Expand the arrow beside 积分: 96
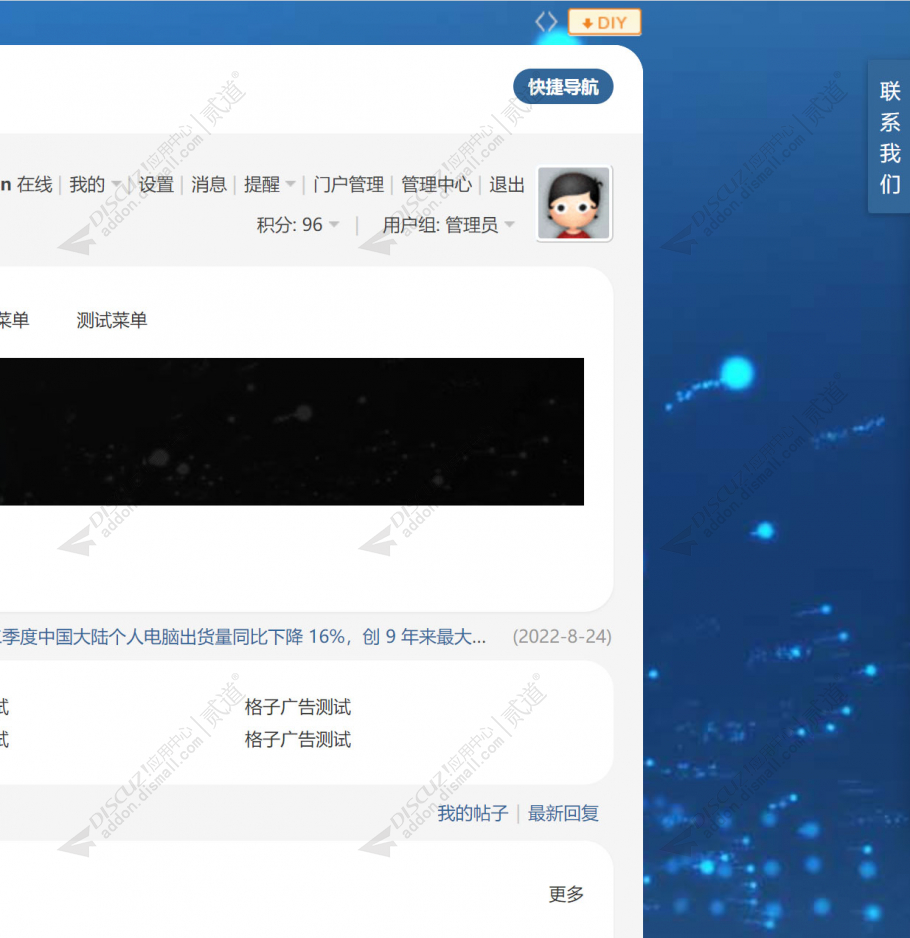 [334, 225]
